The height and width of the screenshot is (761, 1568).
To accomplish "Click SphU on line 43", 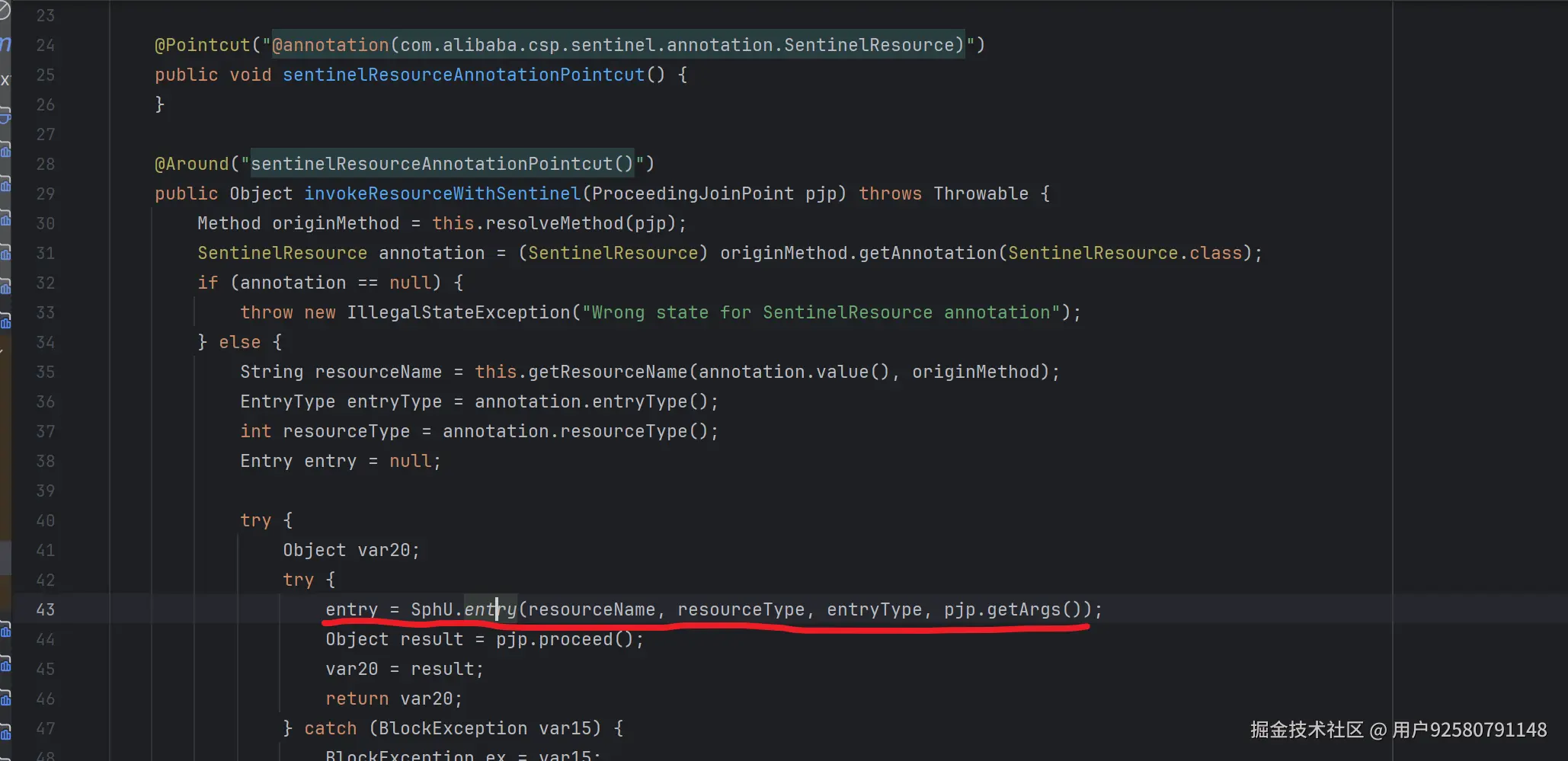I will pos(432,609).
